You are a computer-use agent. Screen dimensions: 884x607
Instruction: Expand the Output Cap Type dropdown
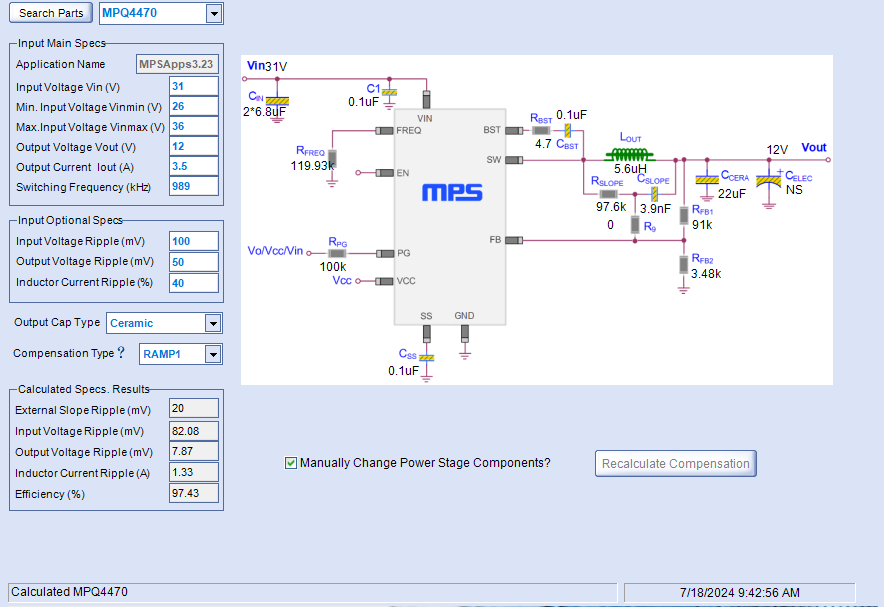point(213,324)
